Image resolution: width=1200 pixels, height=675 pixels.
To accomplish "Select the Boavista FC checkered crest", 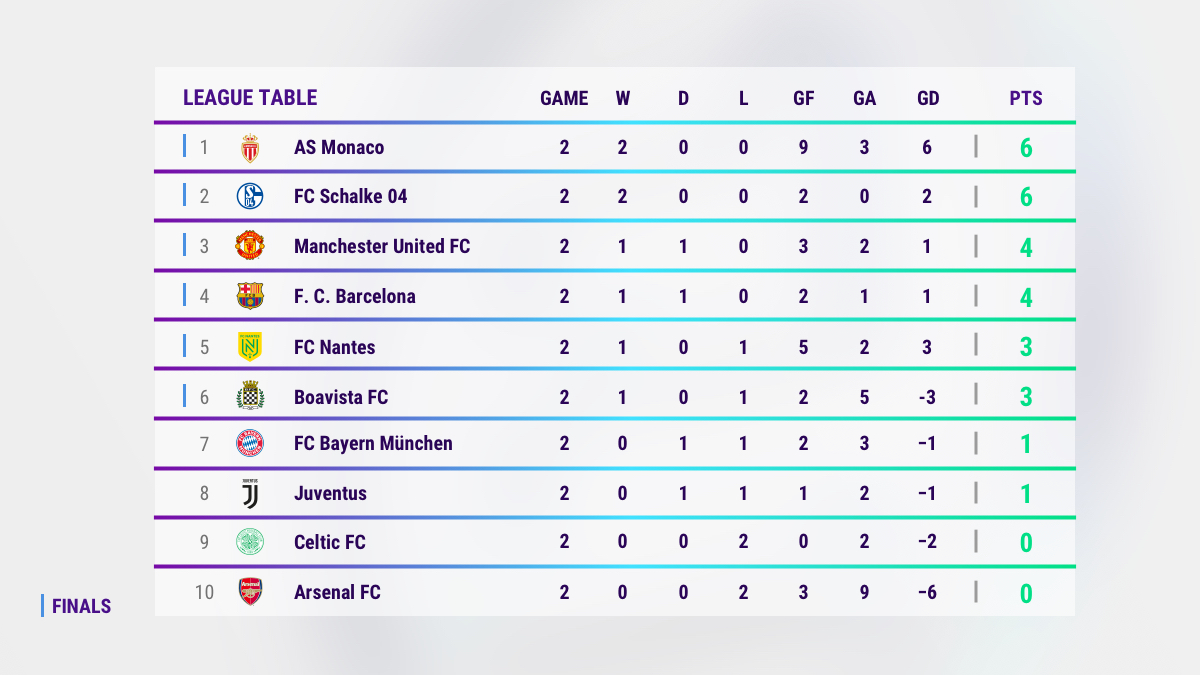I will (250, 396).
